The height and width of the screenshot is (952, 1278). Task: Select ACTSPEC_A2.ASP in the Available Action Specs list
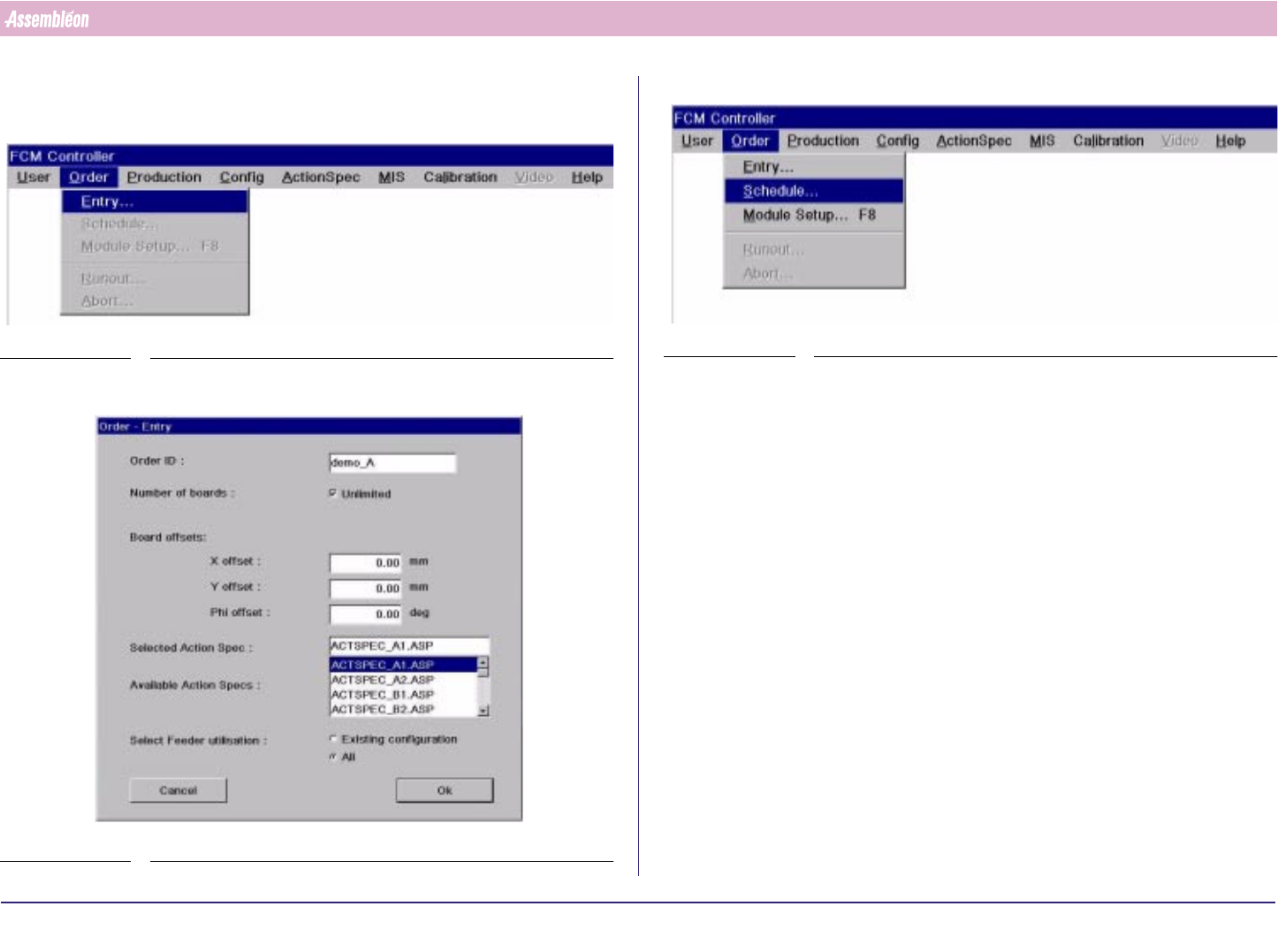[403, 680]
